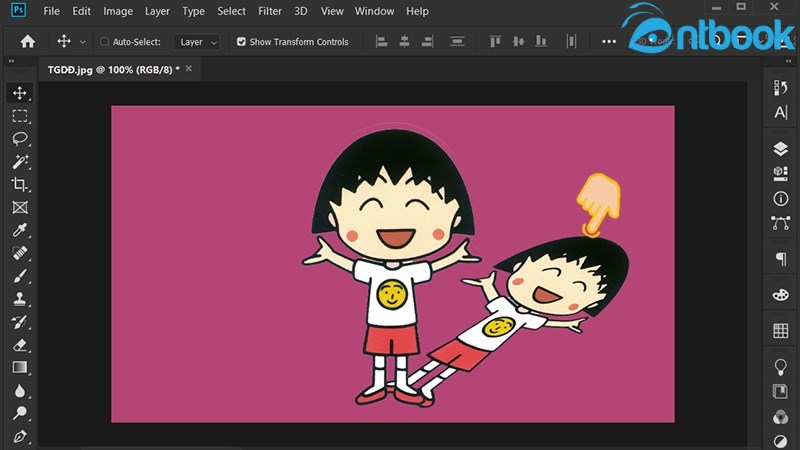Align bottom edges in options bar
The image size is (800, 450).
pyautogui.click(x=541, y=41)
